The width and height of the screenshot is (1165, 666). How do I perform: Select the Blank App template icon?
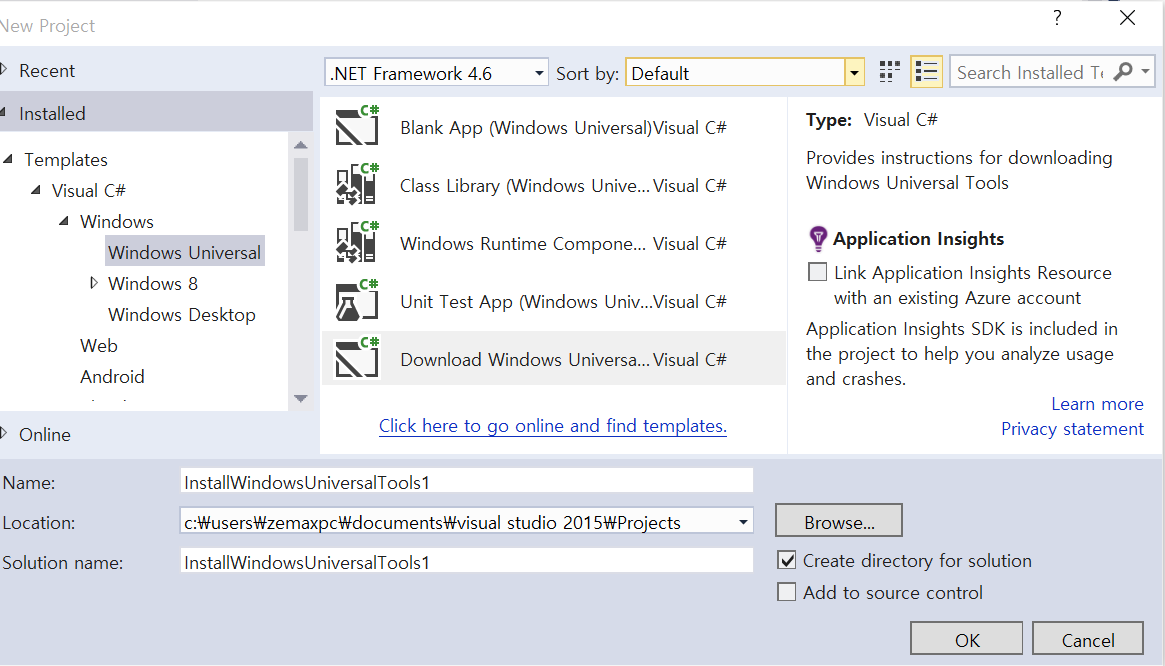[357, 126]
